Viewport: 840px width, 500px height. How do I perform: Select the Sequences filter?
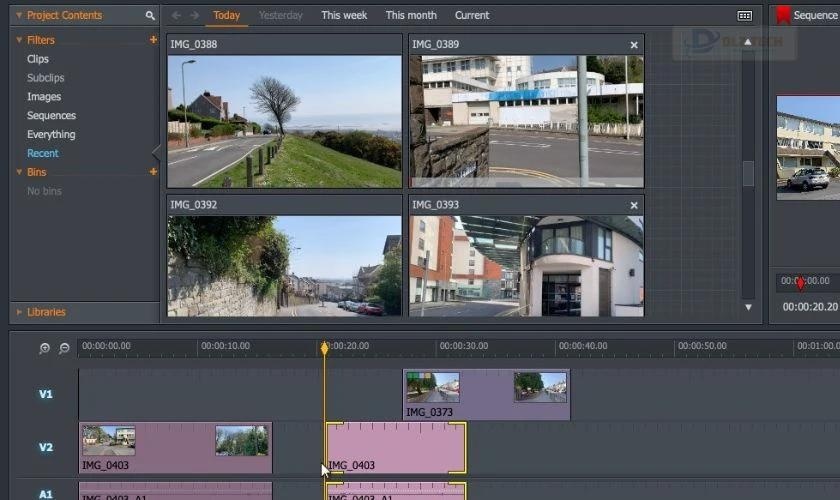point(51,116)
